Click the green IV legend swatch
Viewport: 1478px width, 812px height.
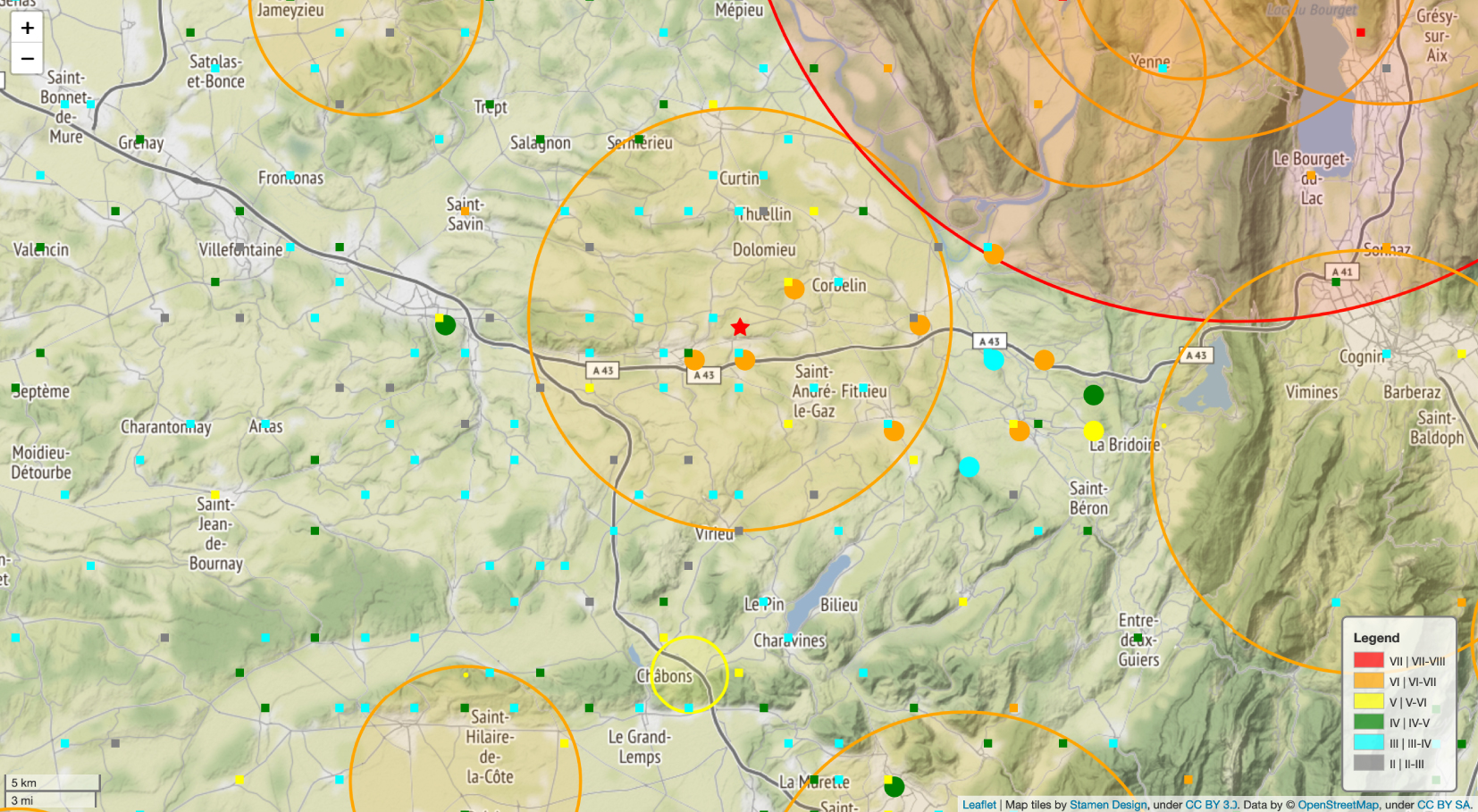[x=1368, y=723]
